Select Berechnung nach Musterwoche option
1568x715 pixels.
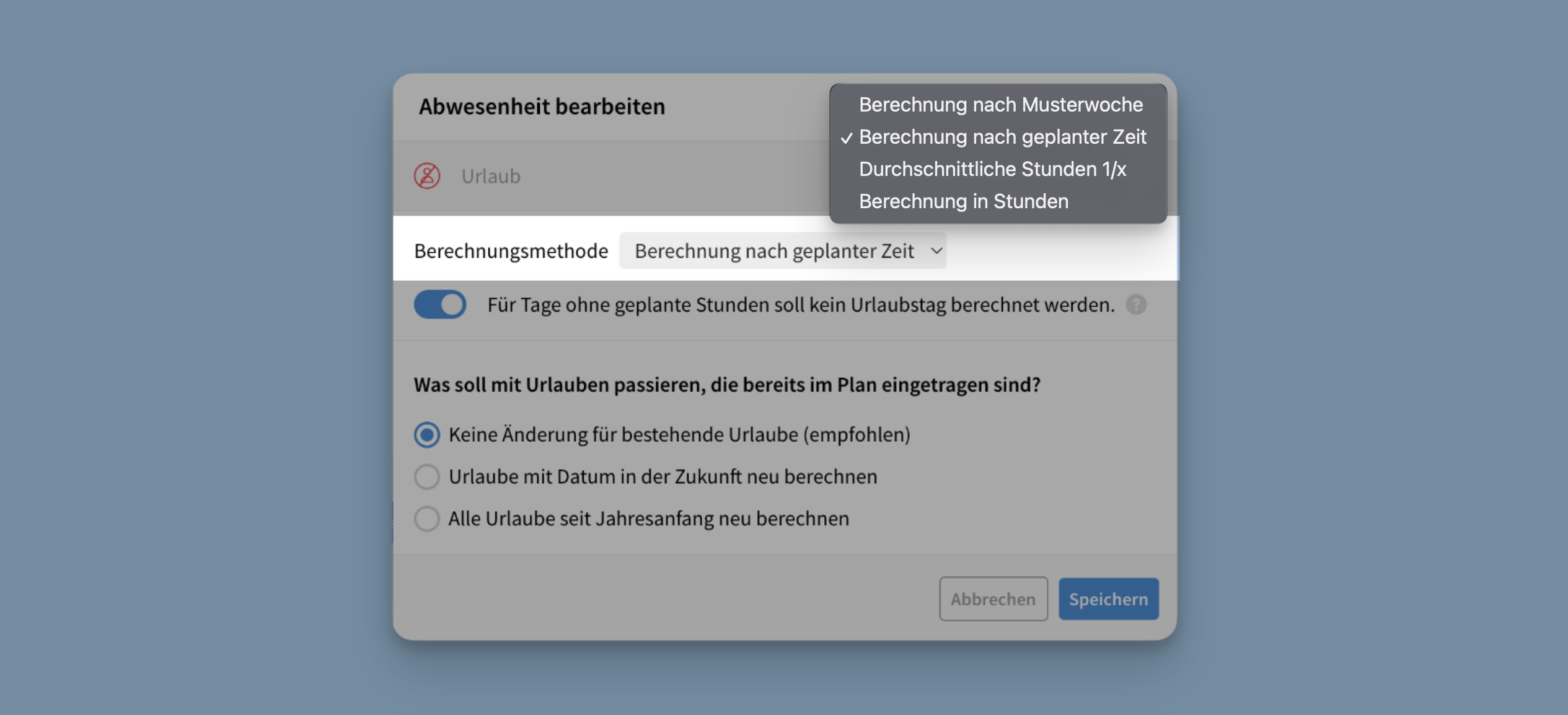tap(1000, 105)
